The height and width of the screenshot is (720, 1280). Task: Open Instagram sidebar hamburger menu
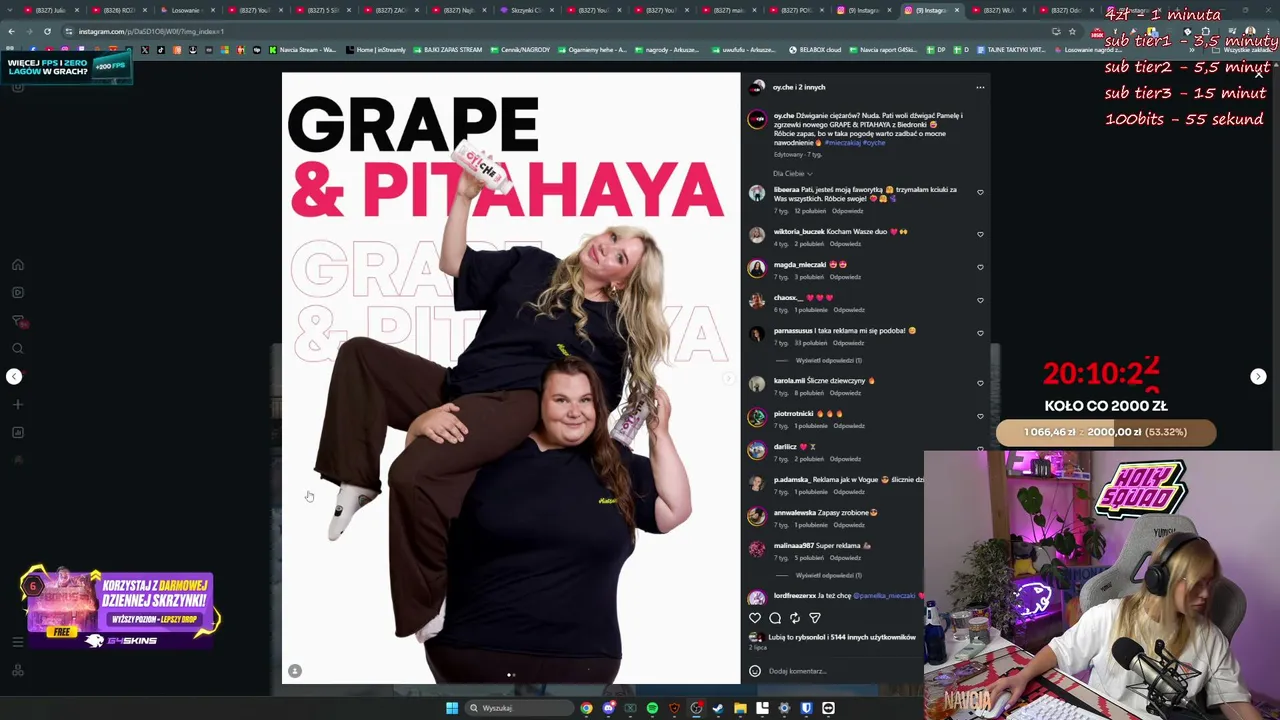click(17, 642)
